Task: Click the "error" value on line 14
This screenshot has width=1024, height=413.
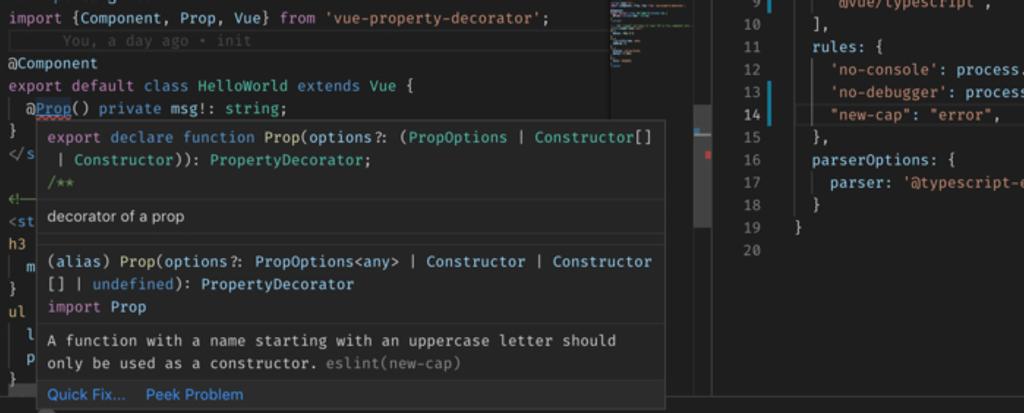Action: (961, 115)
